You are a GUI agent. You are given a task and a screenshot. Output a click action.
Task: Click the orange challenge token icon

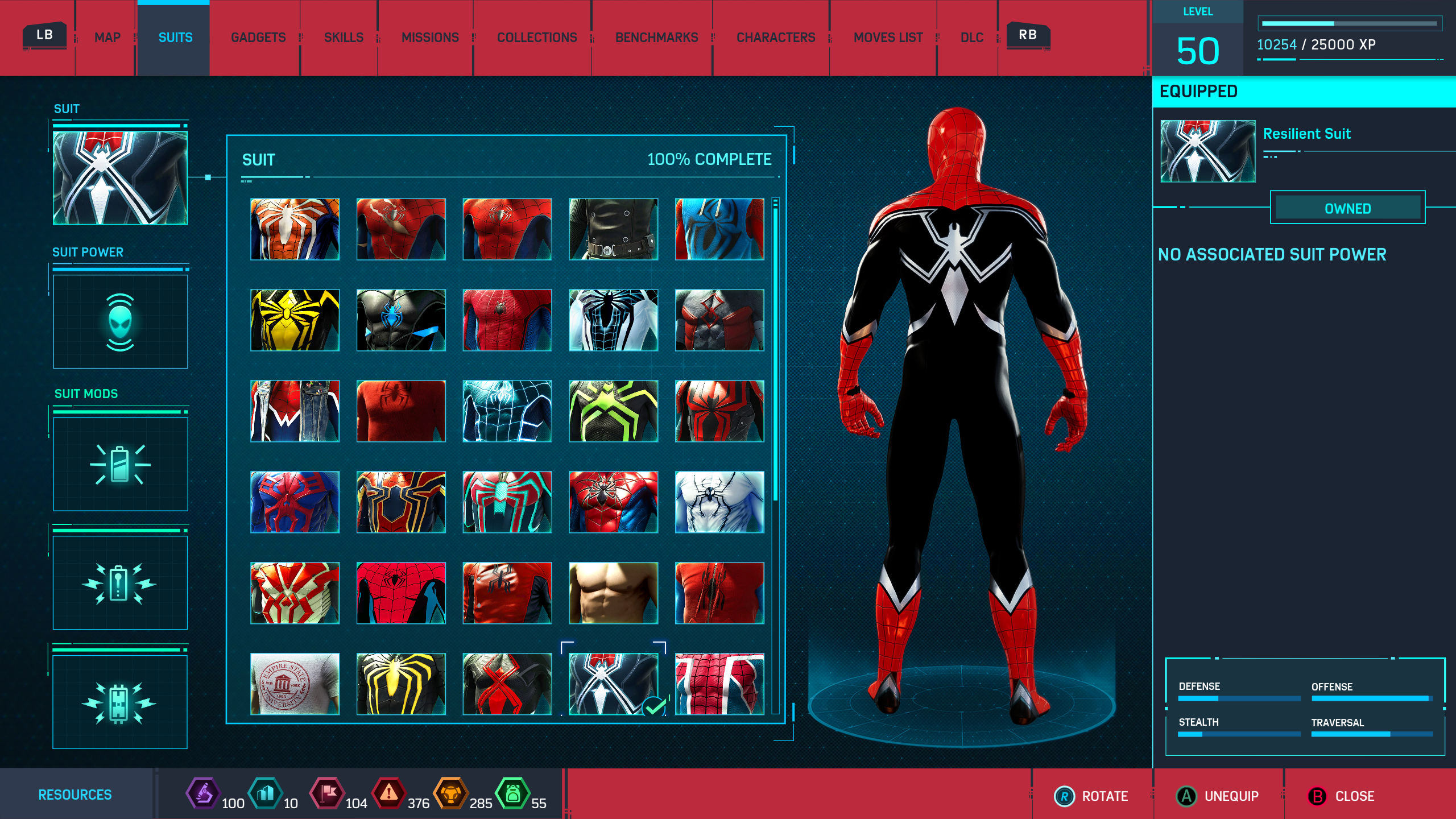[x=451, y=793]
